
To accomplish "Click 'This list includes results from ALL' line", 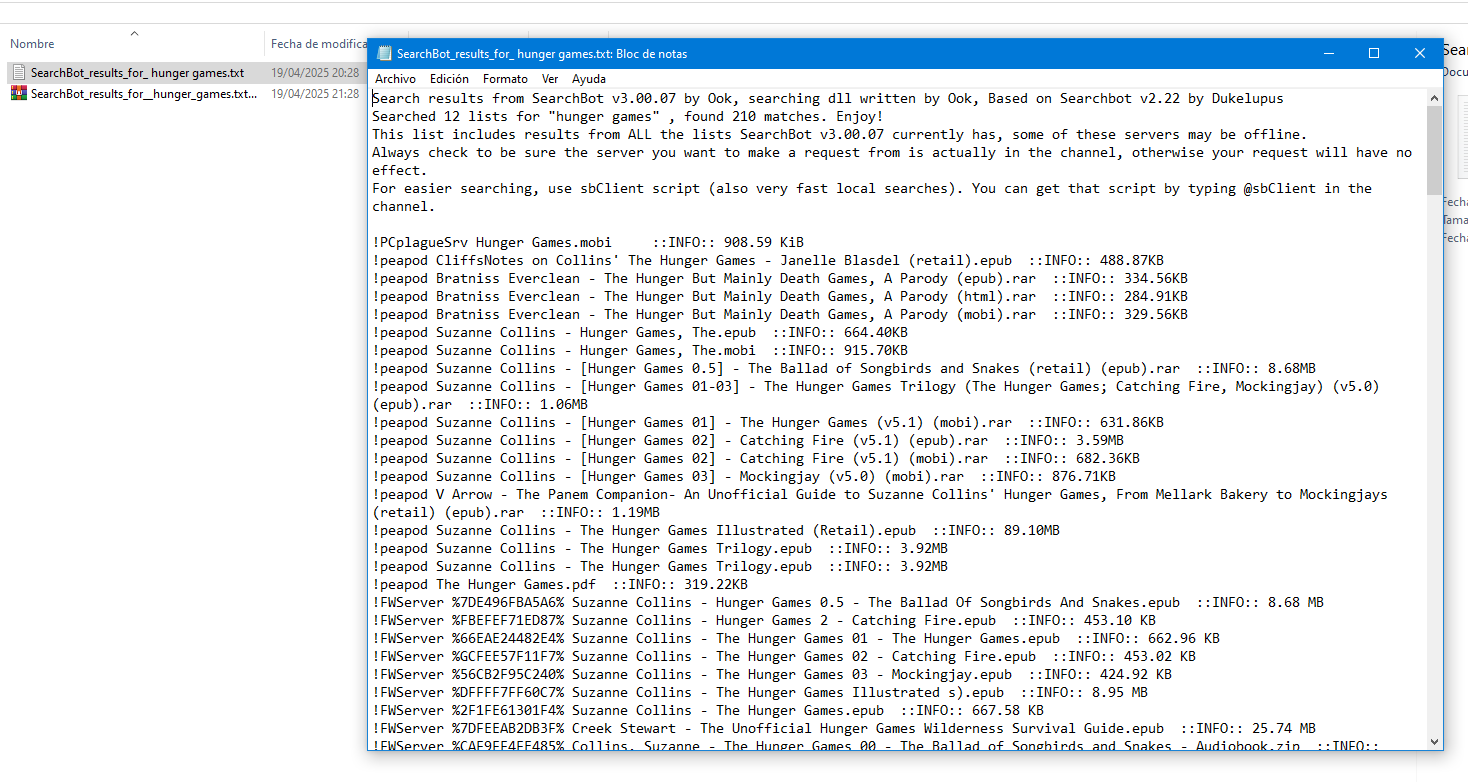I will [x=840, y=134].
